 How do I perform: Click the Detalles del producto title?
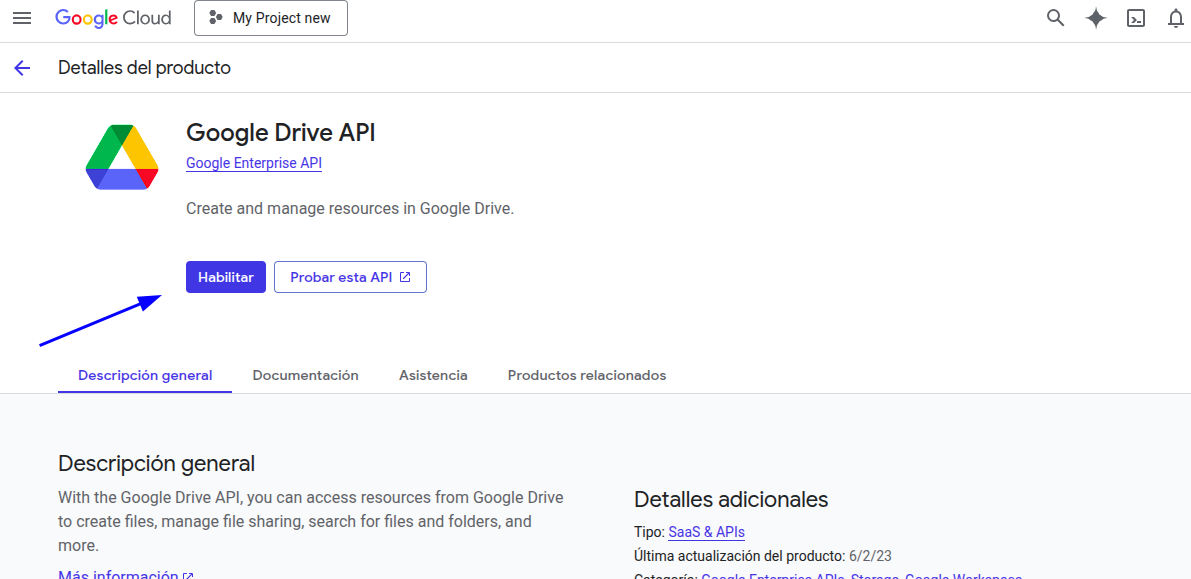[x=144, y=68]
